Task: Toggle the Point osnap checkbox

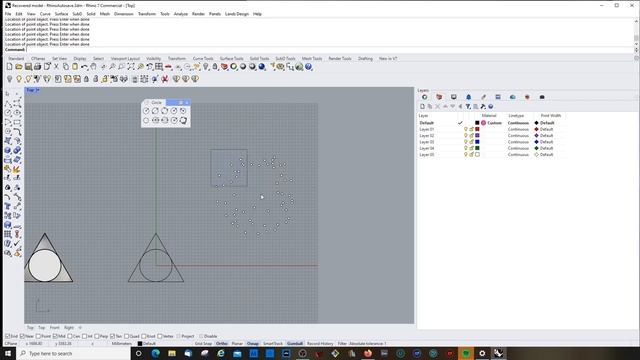Action: [x=38, y=336]
